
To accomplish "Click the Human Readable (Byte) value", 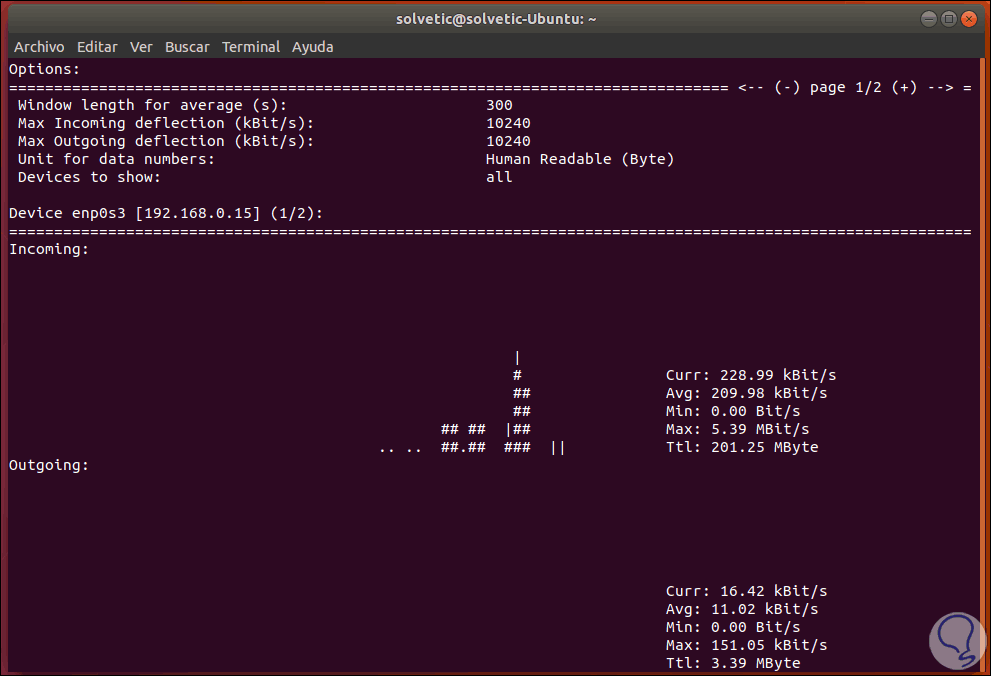I will [x=580, y=159].
